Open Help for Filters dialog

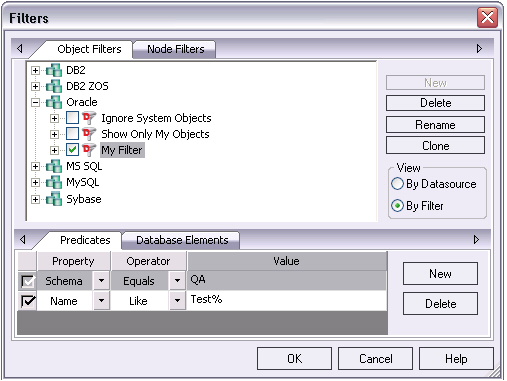point(456,359)
